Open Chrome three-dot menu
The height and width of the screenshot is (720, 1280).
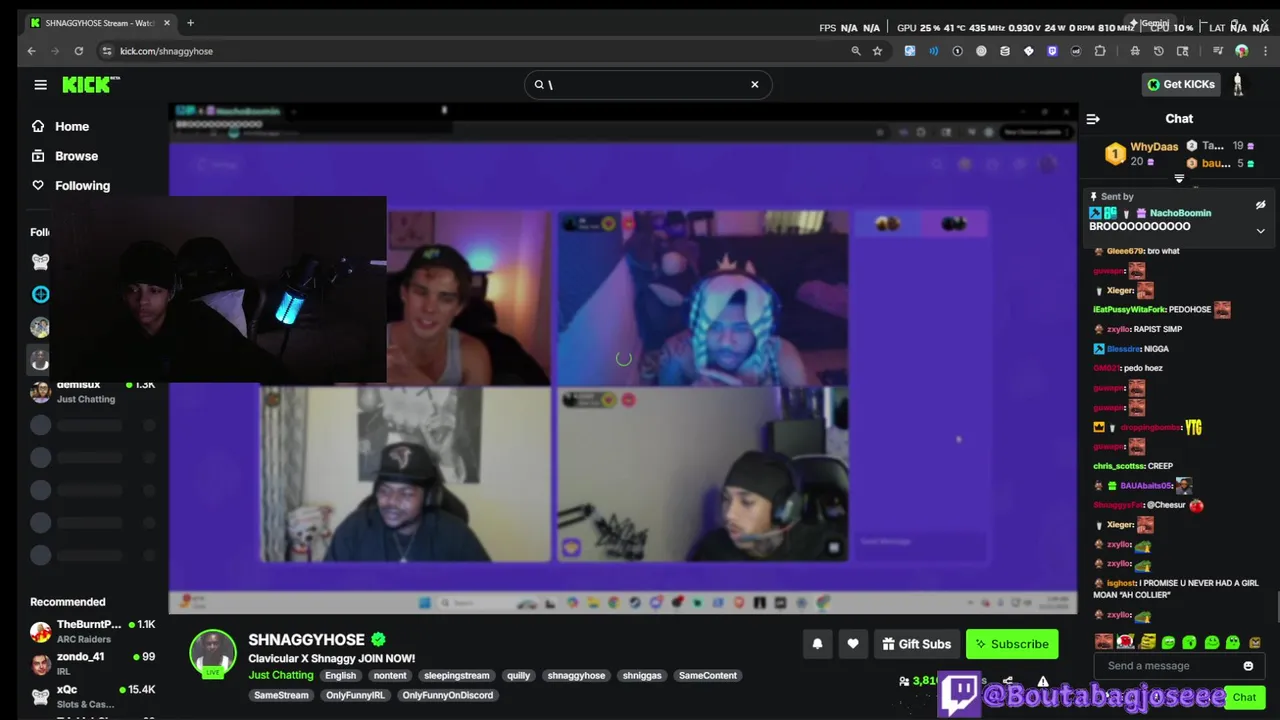1263,51
